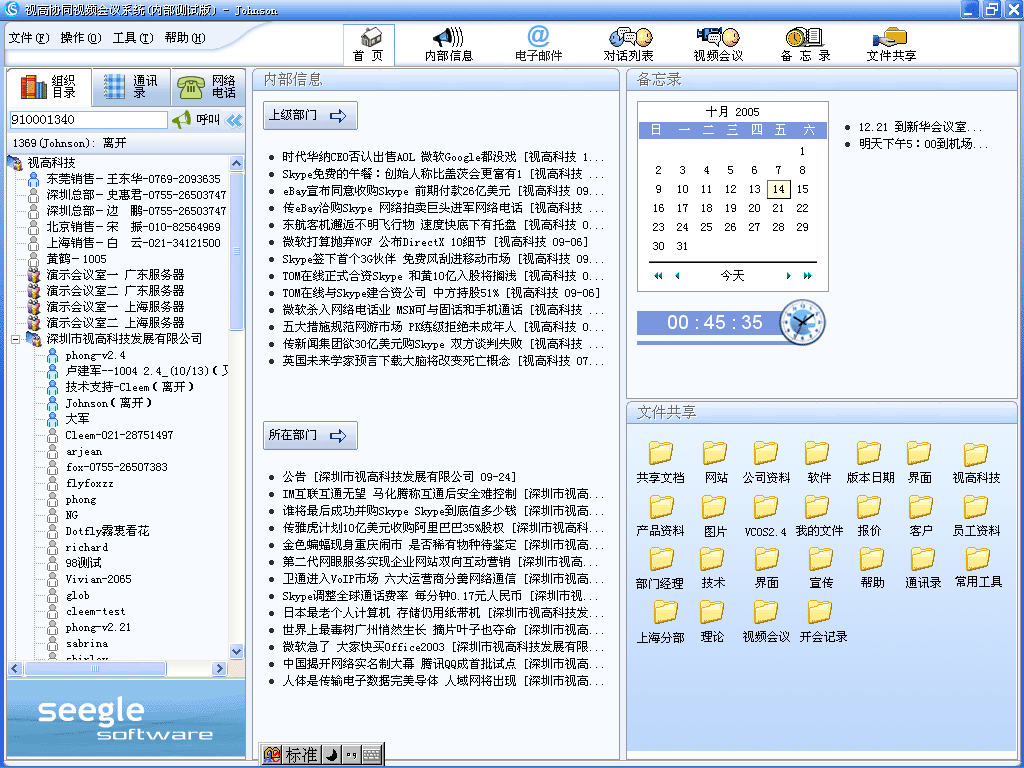Open the 通讯录 folder in file sharing
Screen dimensions: 1024x768
tap(923, 568)
